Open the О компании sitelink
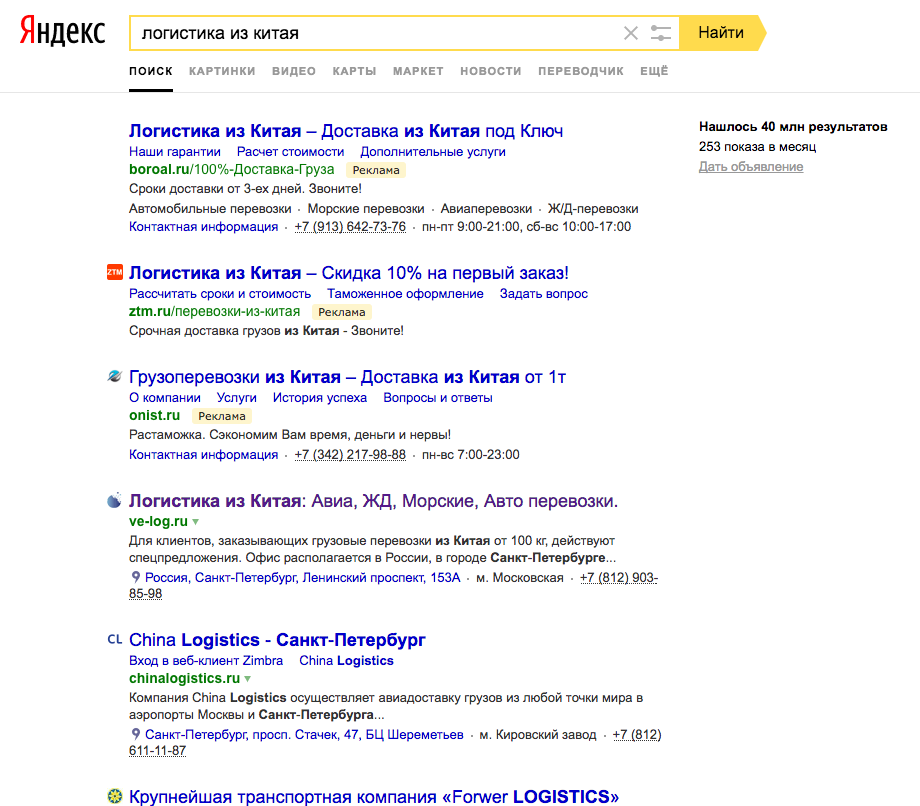 click(x=164, y=397)
